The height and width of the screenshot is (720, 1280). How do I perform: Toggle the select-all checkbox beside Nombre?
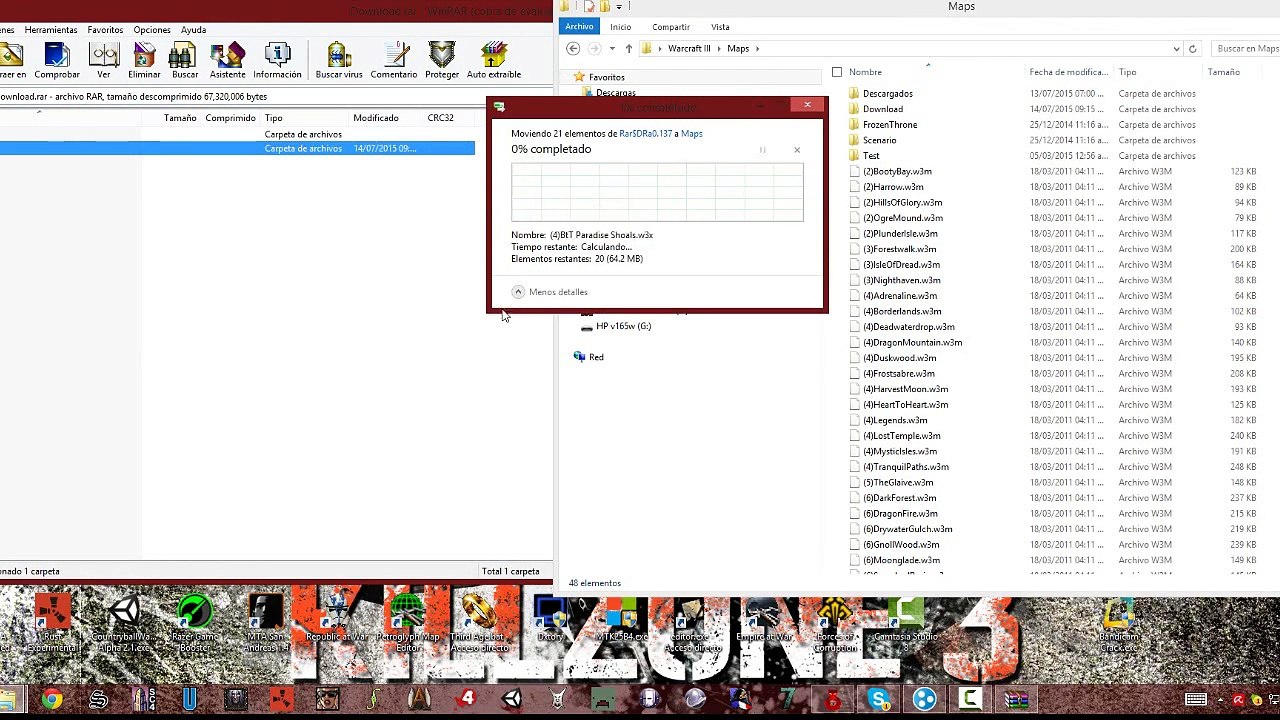pyautogui.click(x=837, y=72)
